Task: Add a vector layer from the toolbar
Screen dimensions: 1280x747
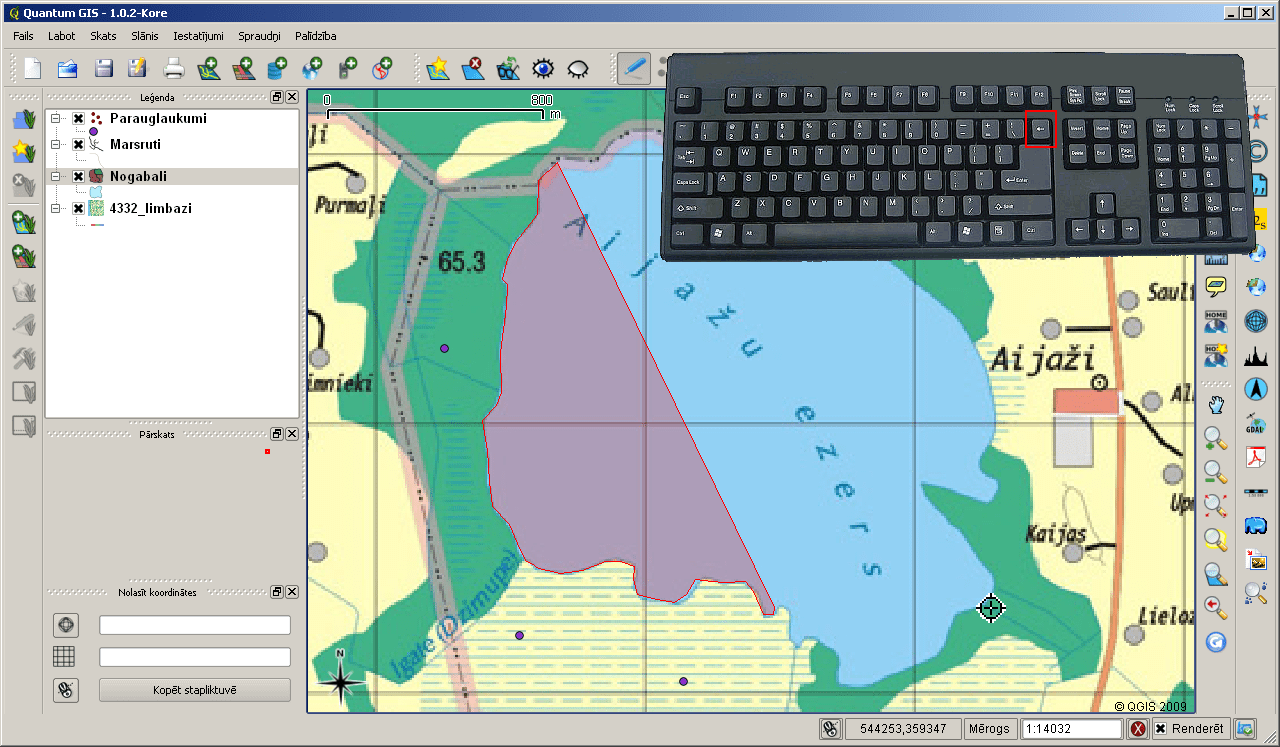Action: click(x=208, y=68)
